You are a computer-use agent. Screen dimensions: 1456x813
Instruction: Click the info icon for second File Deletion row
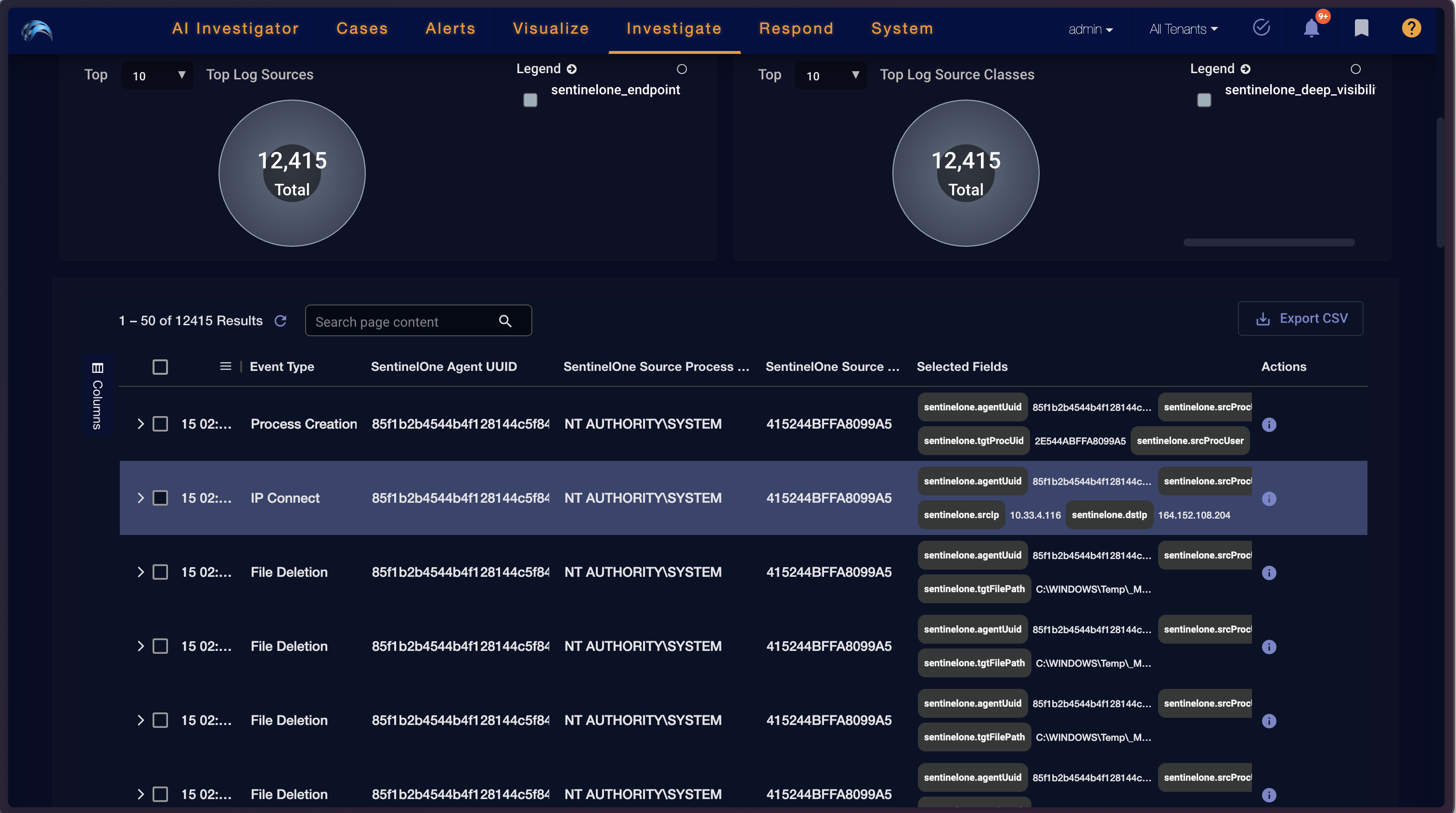click(1269, 647)
